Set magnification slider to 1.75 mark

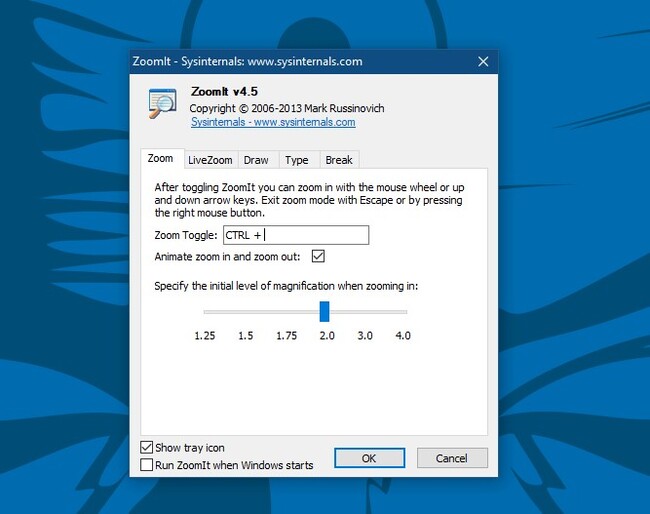tap(285, 311)
